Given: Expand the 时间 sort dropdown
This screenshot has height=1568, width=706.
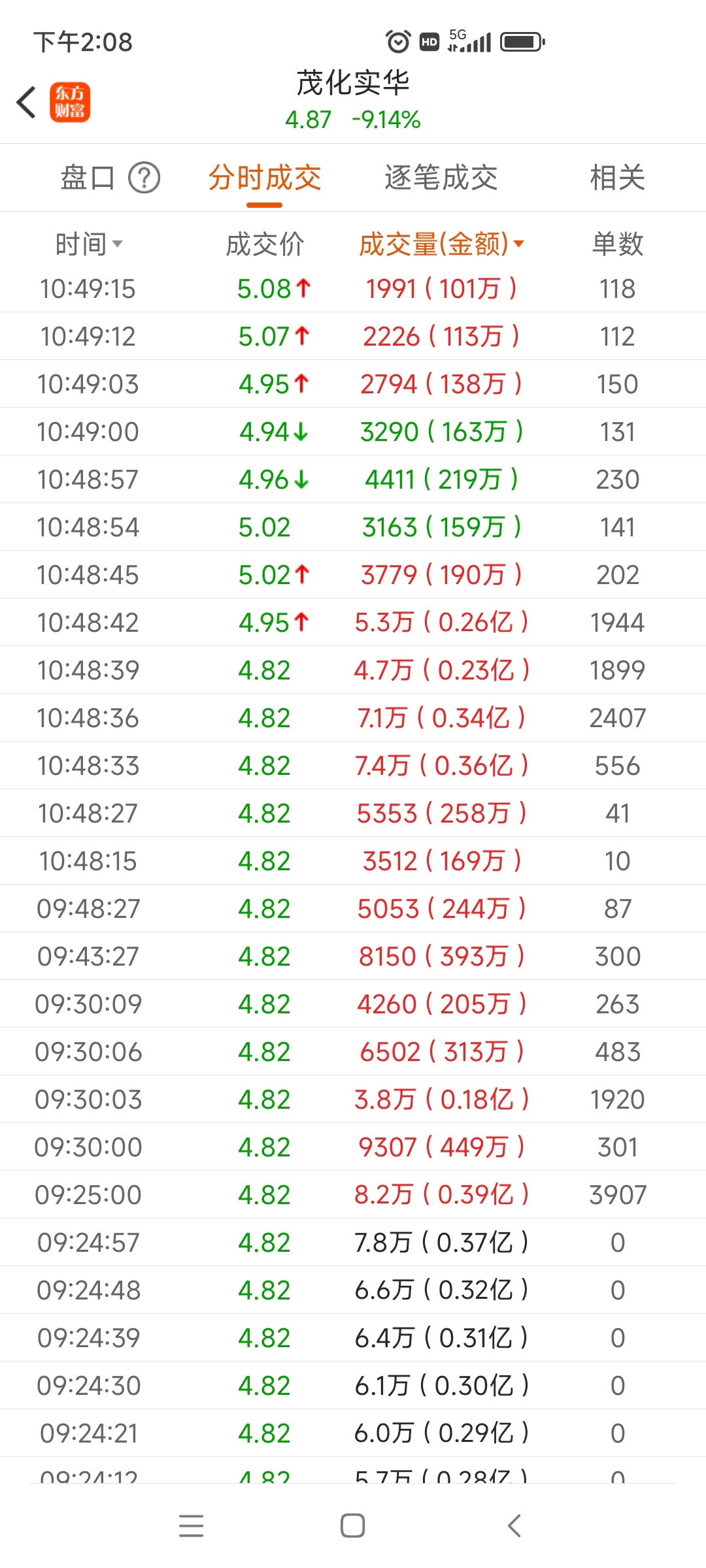Looking at the screenshot, I should pyautogui.click(x=89, y=244).
